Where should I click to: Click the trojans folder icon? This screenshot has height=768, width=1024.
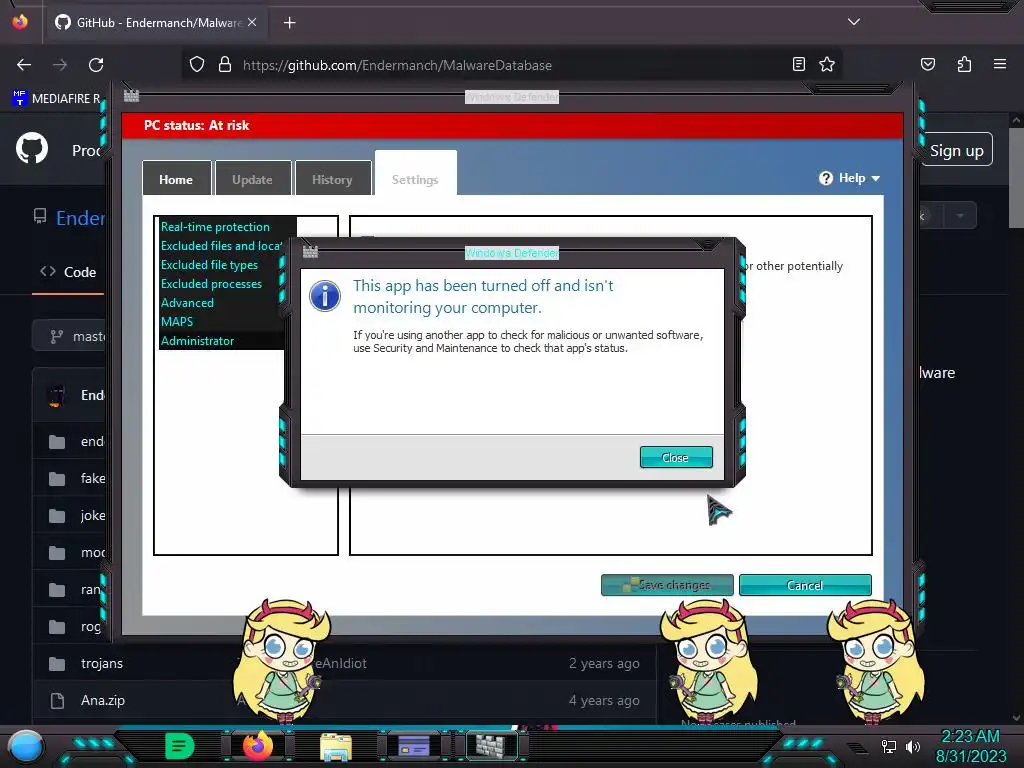(x=57, y=664)
